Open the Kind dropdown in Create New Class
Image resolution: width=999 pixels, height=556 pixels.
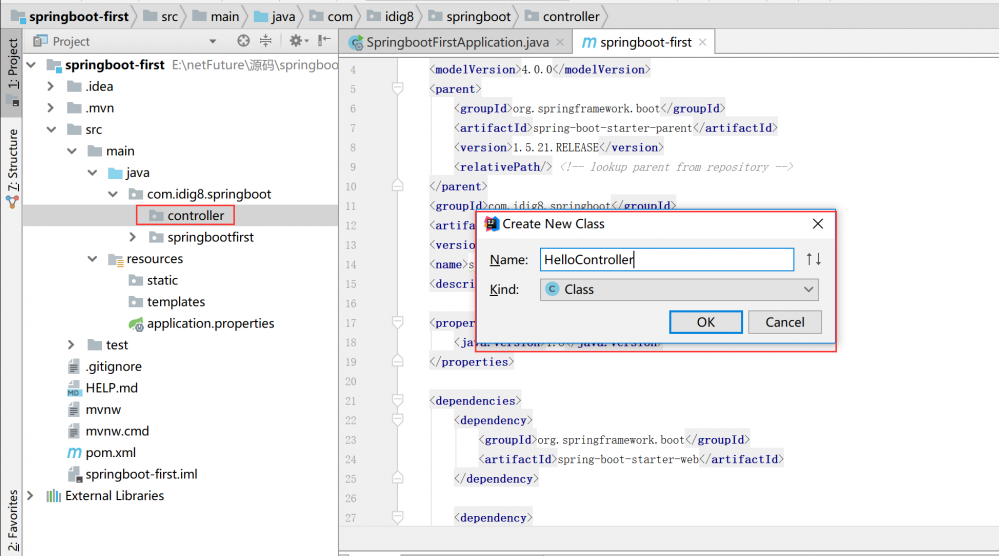coord(679,290)
